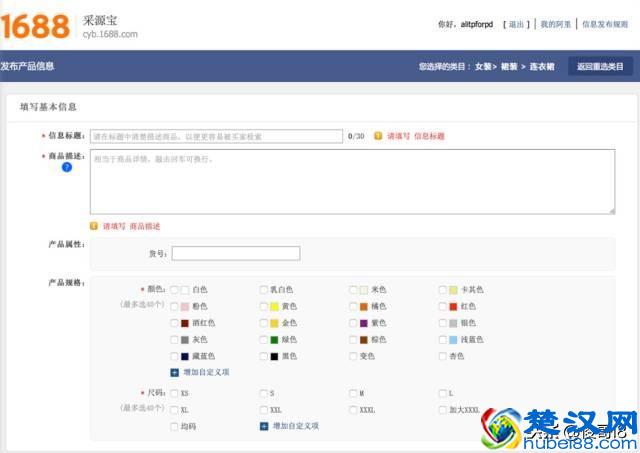Click the 女装 category text

coord(483,67)
